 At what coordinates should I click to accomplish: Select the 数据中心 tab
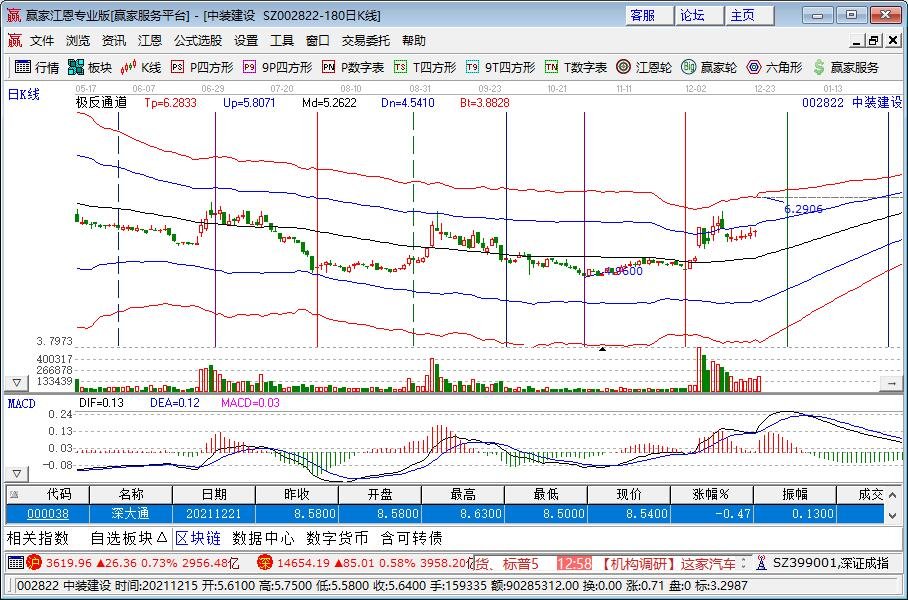[x=263, y=538]
